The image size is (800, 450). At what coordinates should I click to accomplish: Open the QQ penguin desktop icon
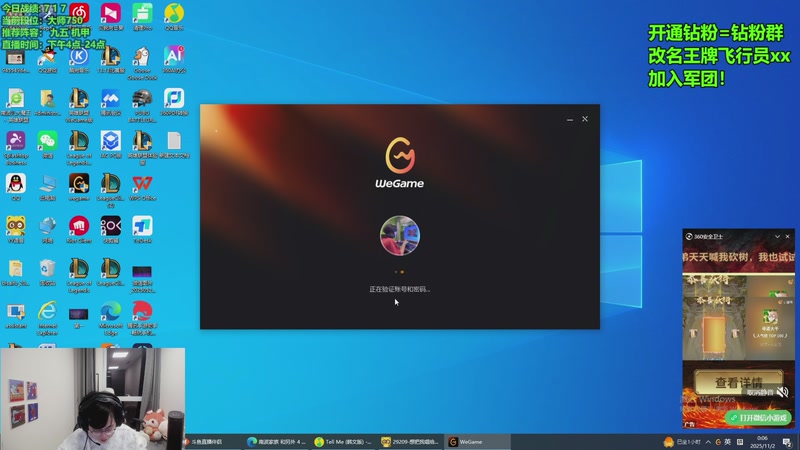click(16, 184)
